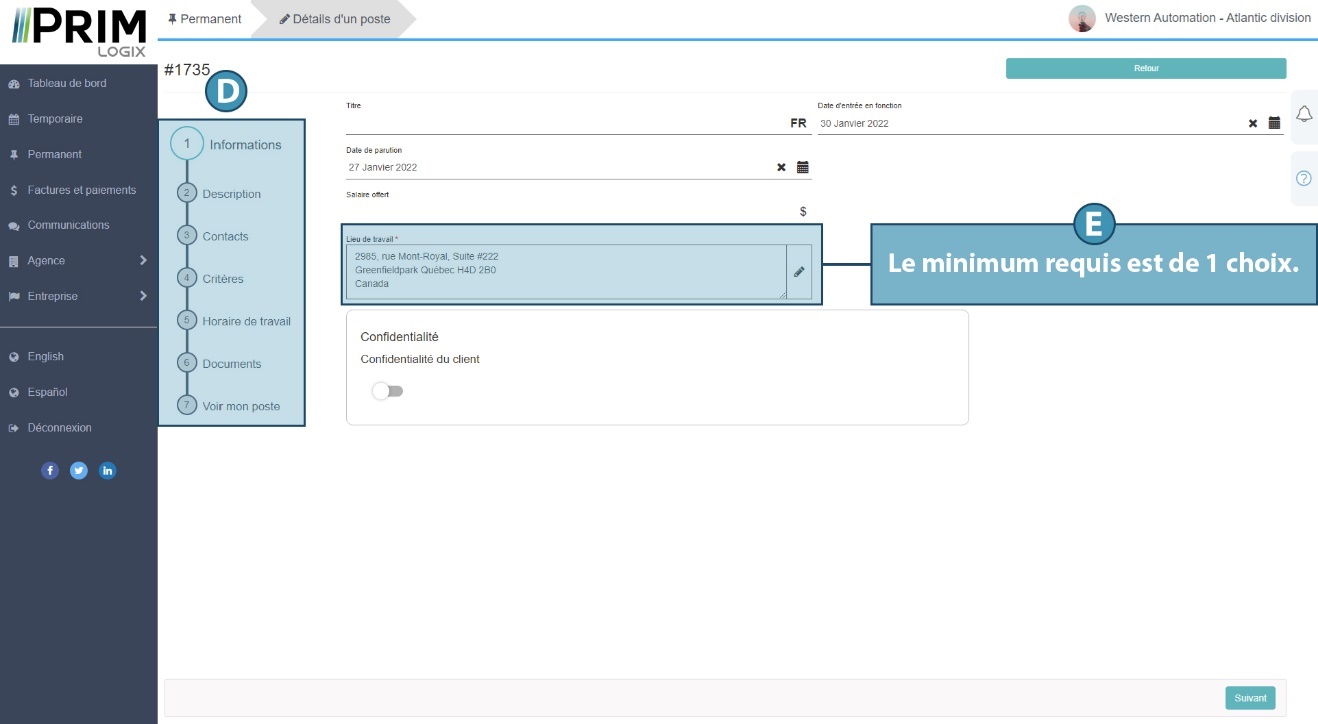
Task: Open Factures et paiements in sidebar
Action: (x=81, y=190)
